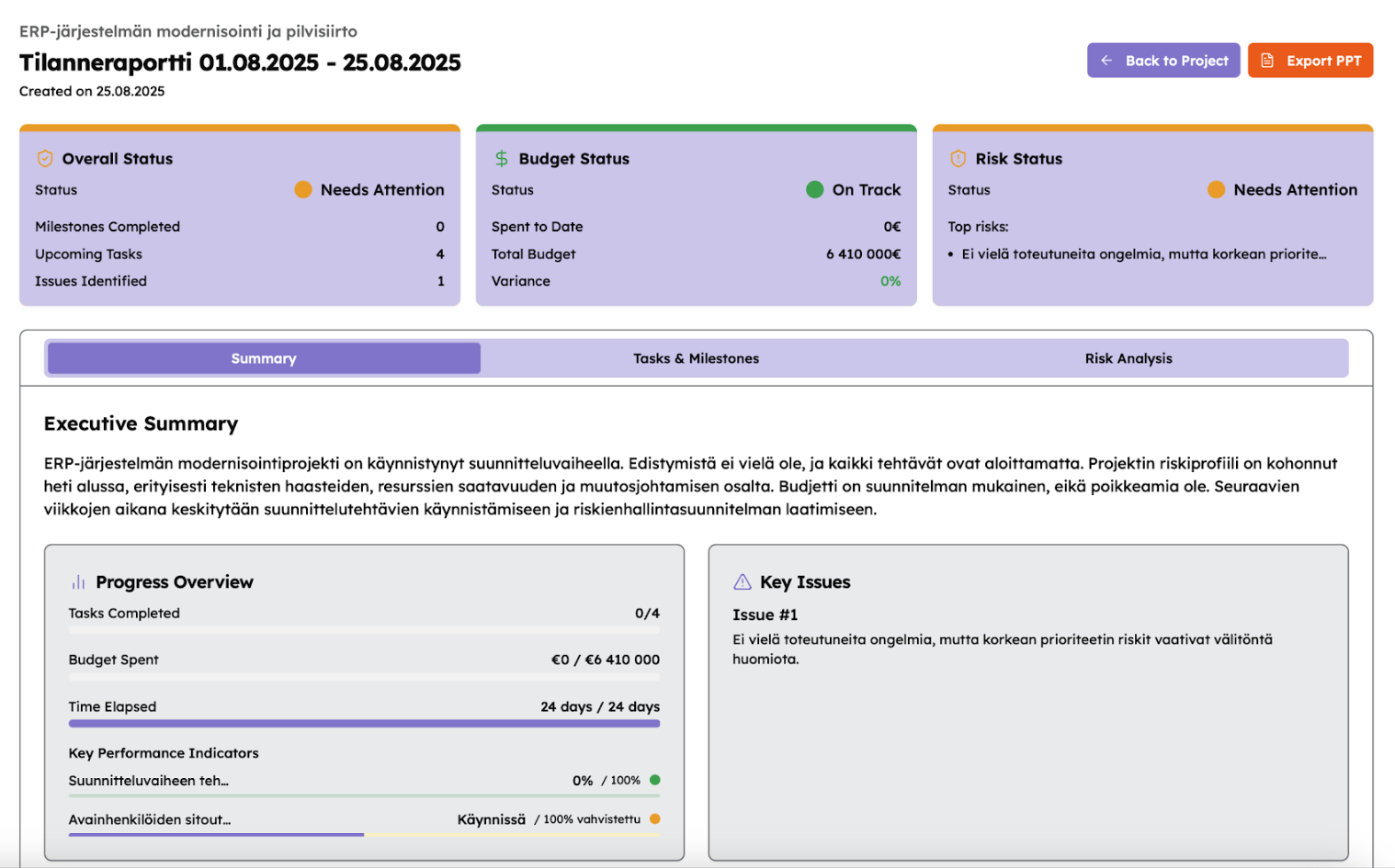
Task: Click the green On Track indicator dot
Action: [814, 190]
